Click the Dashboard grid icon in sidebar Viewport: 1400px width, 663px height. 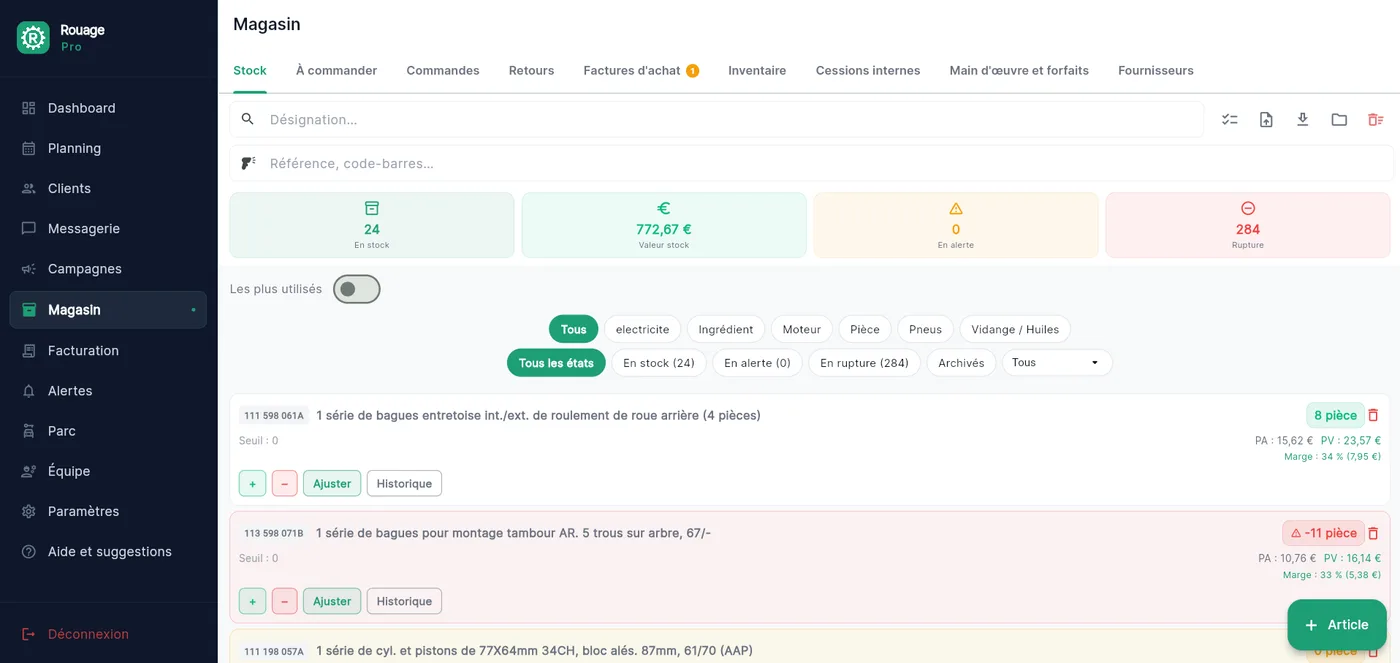tap(29, 108)
